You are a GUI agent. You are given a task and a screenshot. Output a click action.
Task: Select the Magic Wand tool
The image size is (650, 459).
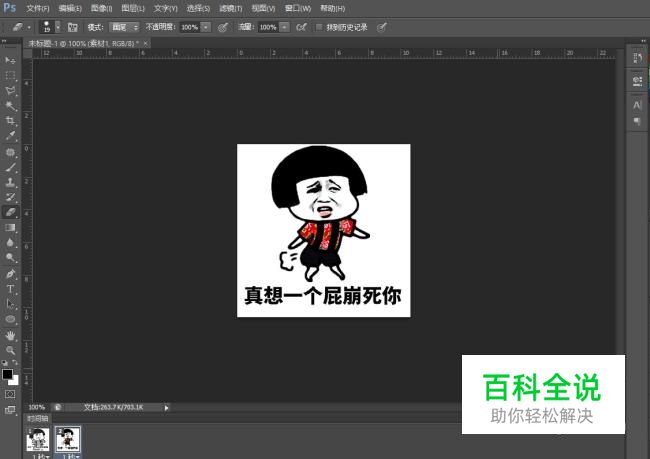pyautogui.click(x=10, y=106)
